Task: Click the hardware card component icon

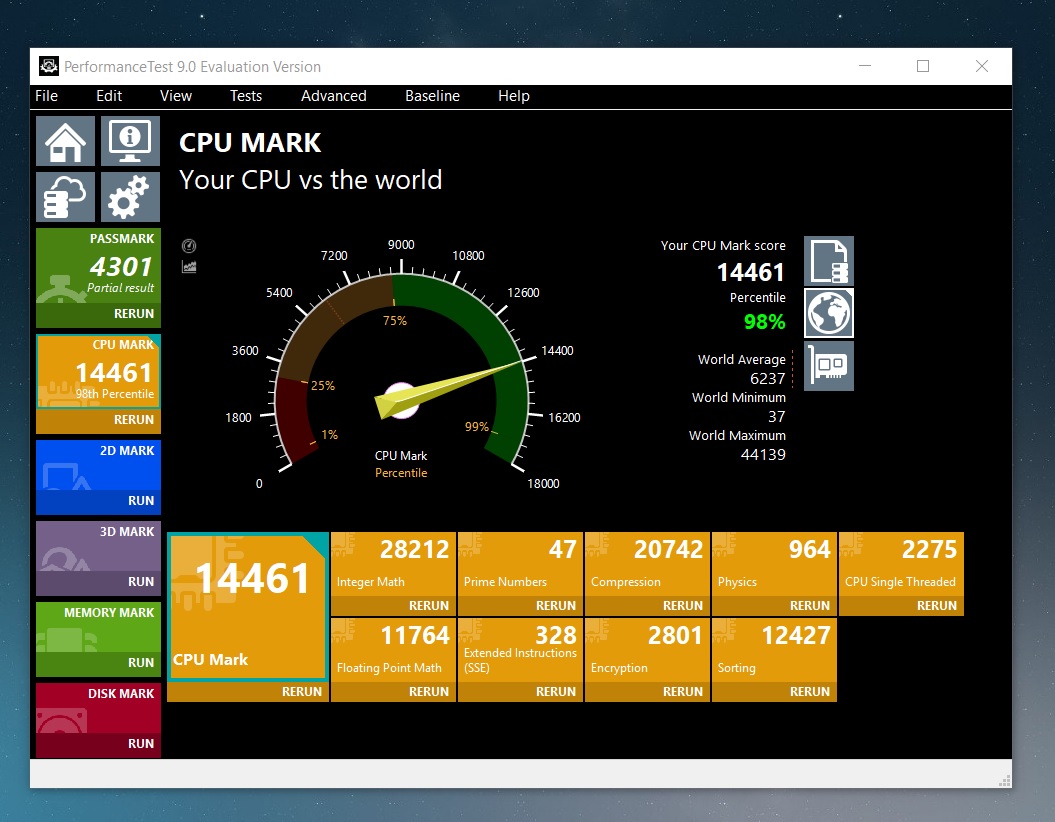Action: point(829,366)
